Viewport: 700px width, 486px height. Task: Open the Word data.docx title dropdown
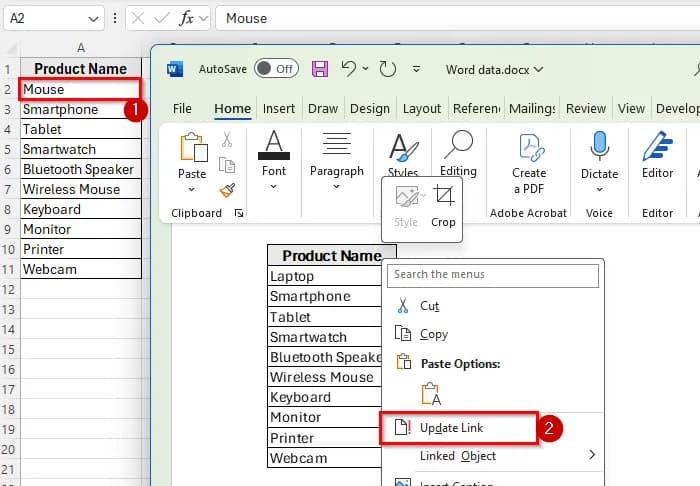(x=539, y=70)
